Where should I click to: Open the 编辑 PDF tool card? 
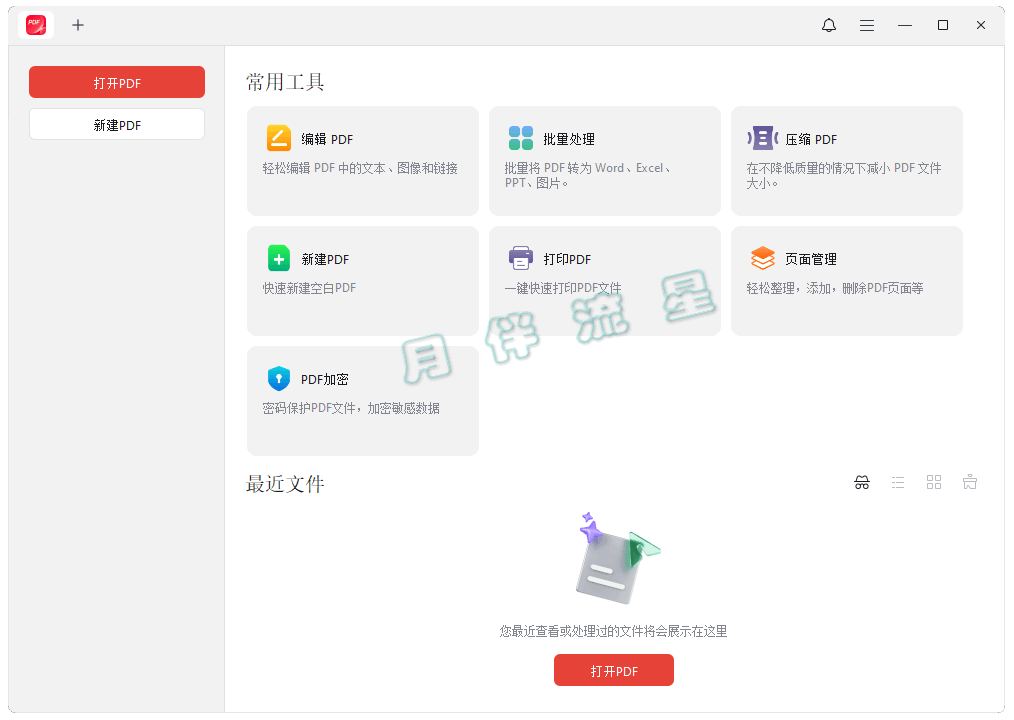362,160
